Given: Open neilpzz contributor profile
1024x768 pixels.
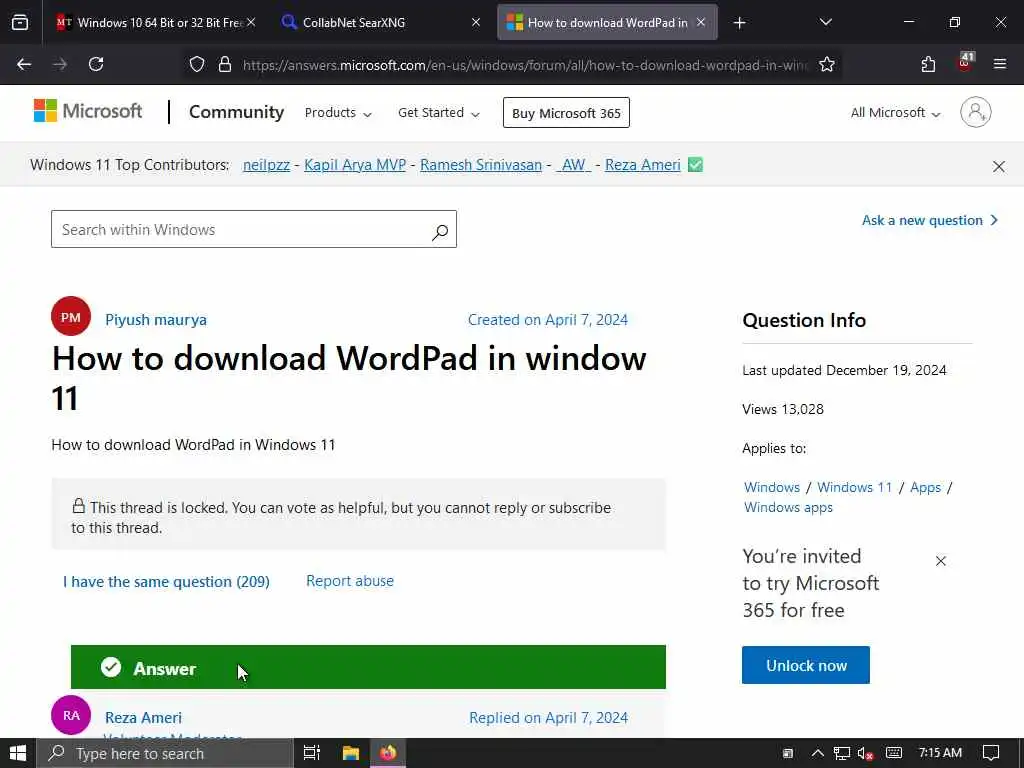Looking at the screenshot, I should point(266,165).
